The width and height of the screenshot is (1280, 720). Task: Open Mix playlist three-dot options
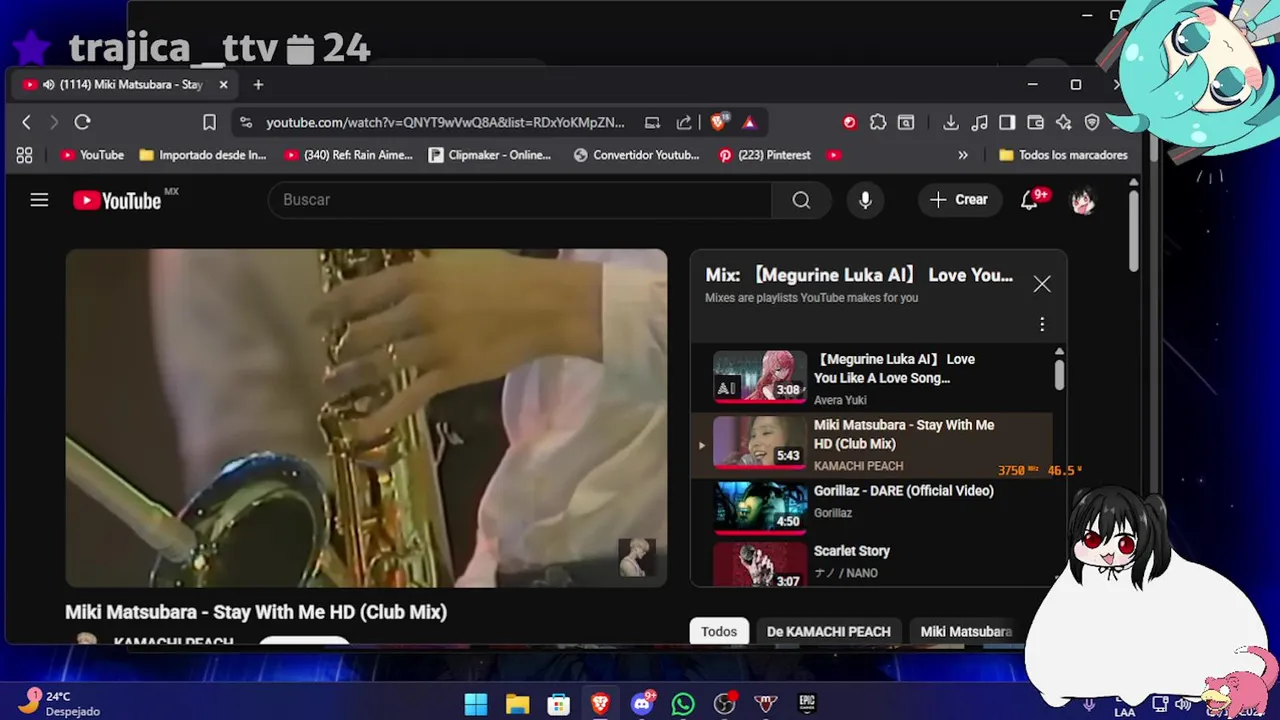point(1042,324)
